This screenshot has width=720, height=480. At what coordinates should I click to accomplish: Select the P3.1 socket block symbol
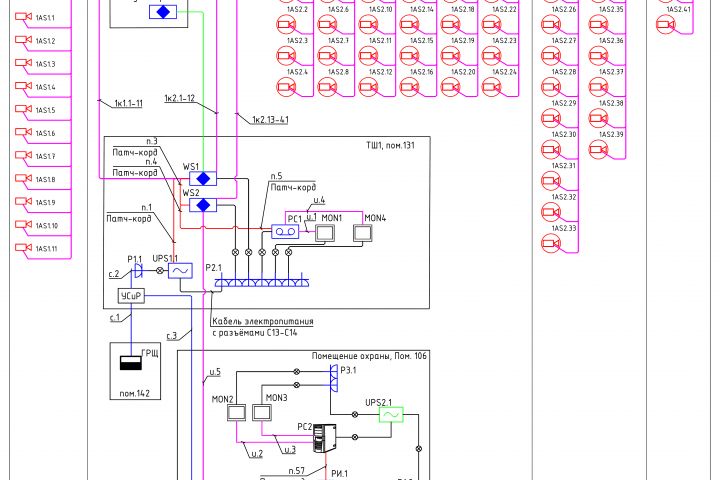pyautogui.click(x=334, y=378)
